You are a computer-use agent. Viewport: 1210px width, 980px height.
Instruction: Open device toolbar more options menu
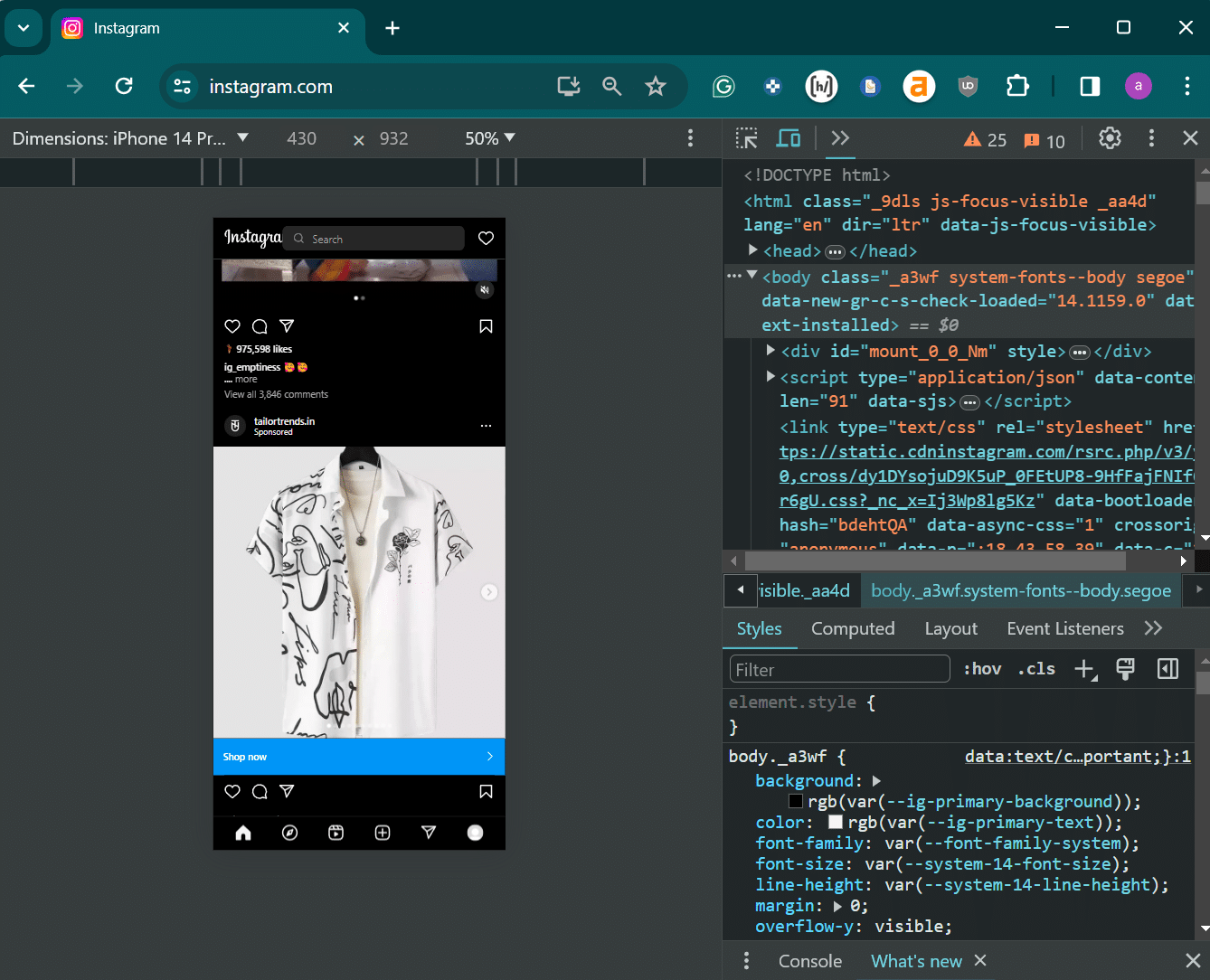690,138
